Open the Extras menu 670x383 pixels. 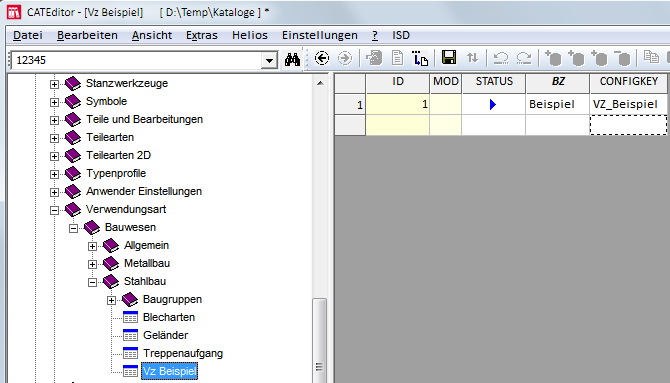coord(202,35)
